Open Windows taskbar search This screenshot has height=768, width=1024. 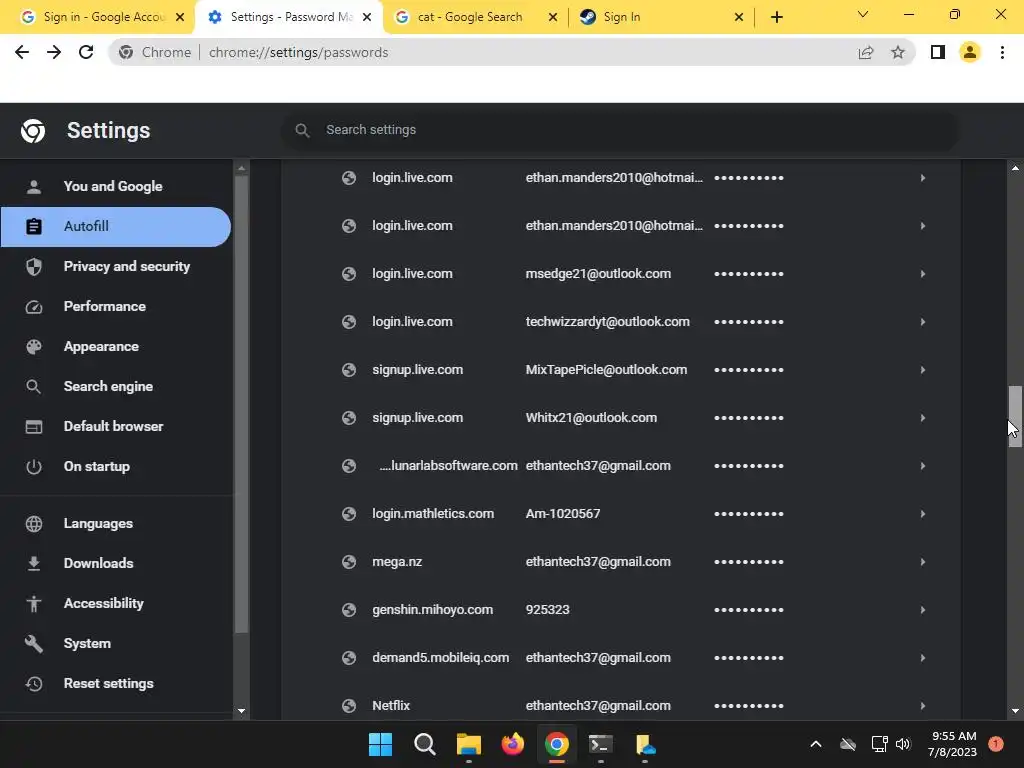[424, 744]
